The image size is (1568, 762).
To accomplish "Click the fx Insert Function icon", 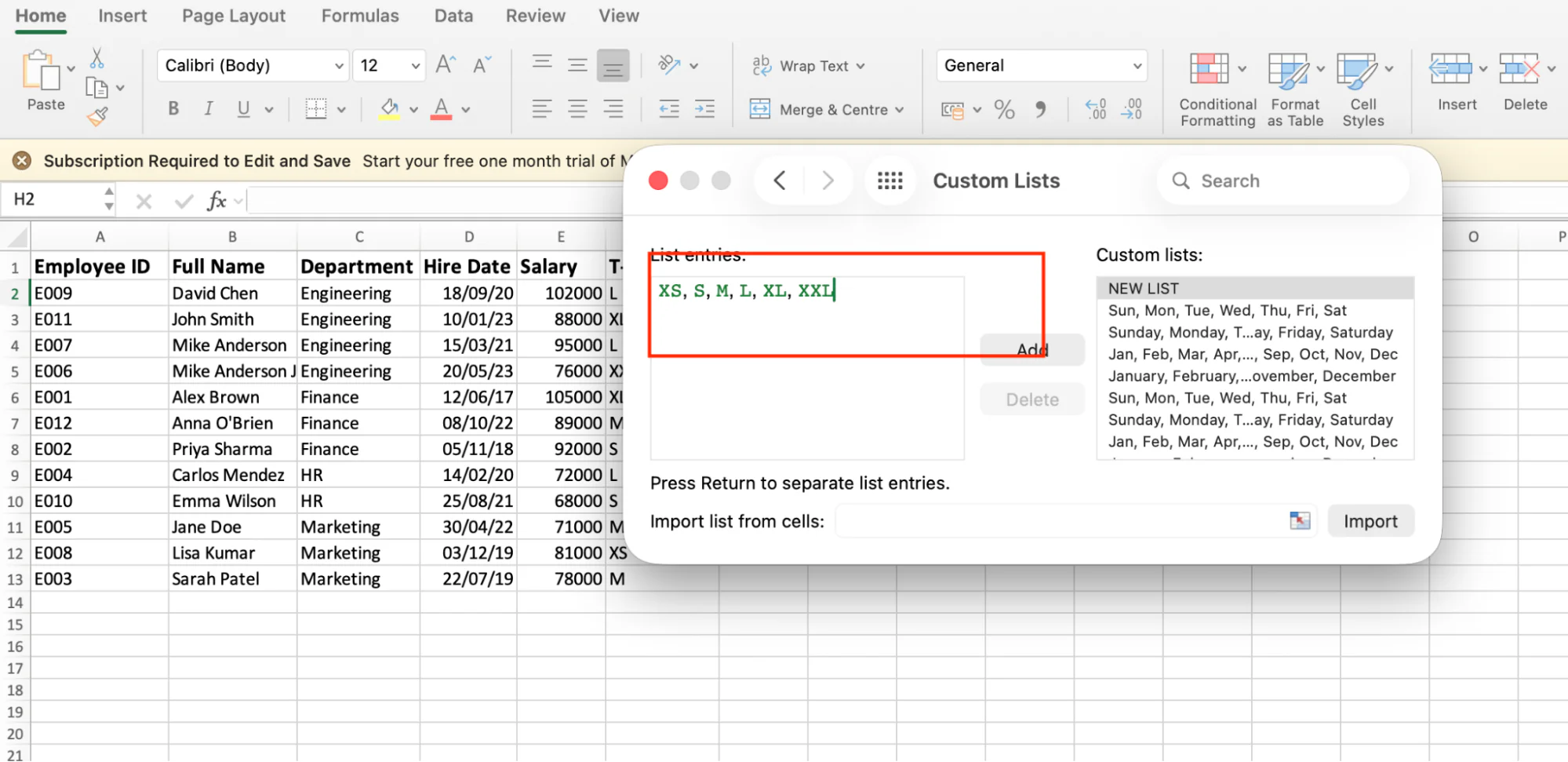I will click(216, 201).
